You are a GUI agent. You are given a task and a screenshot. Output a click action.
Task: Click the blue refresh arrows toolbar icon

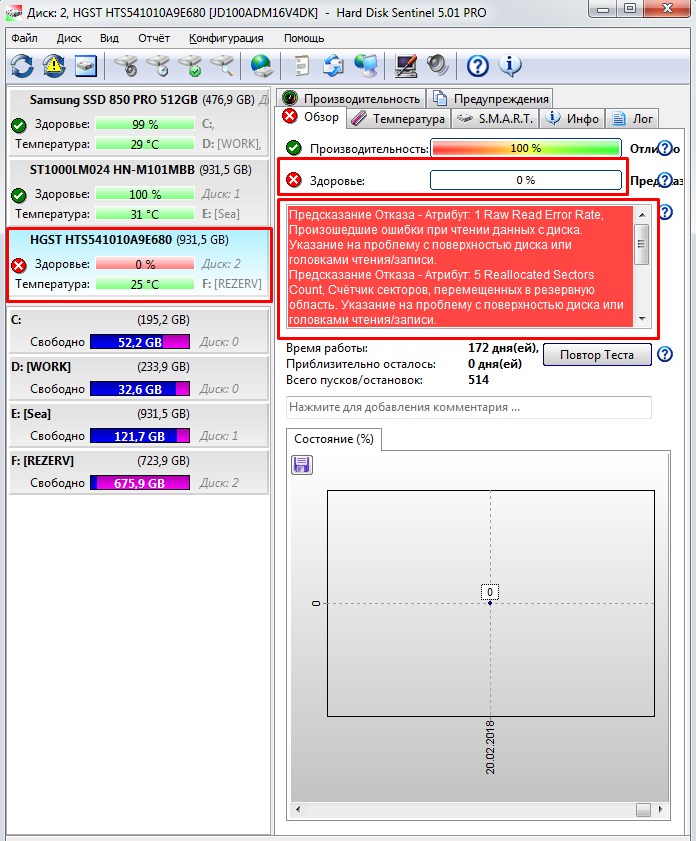click(x=23, y=67)
